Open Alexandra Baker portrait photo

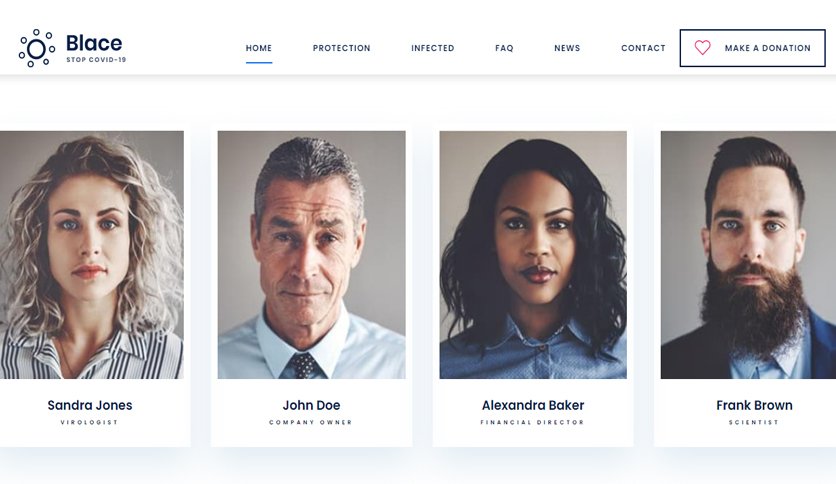click(533, 255)
